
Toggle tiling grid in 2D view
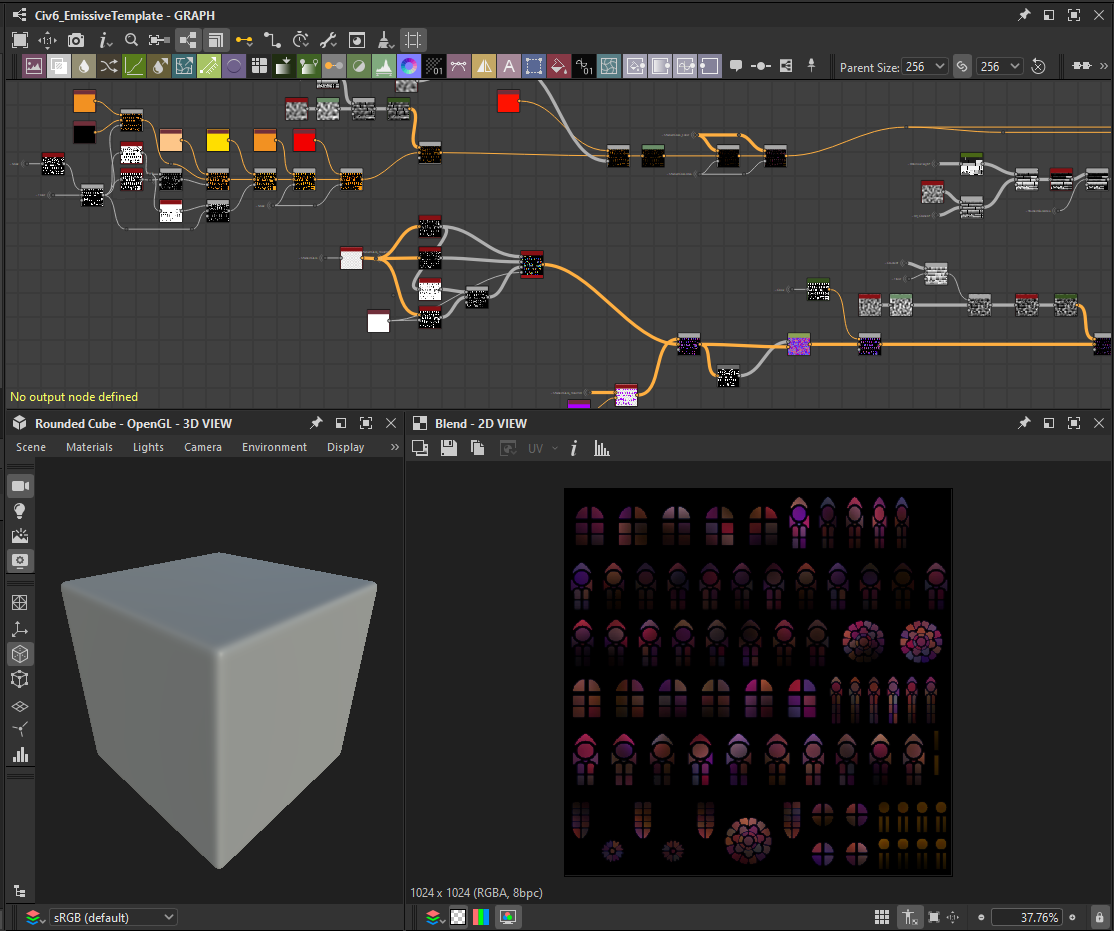click(x=882, y=917)
